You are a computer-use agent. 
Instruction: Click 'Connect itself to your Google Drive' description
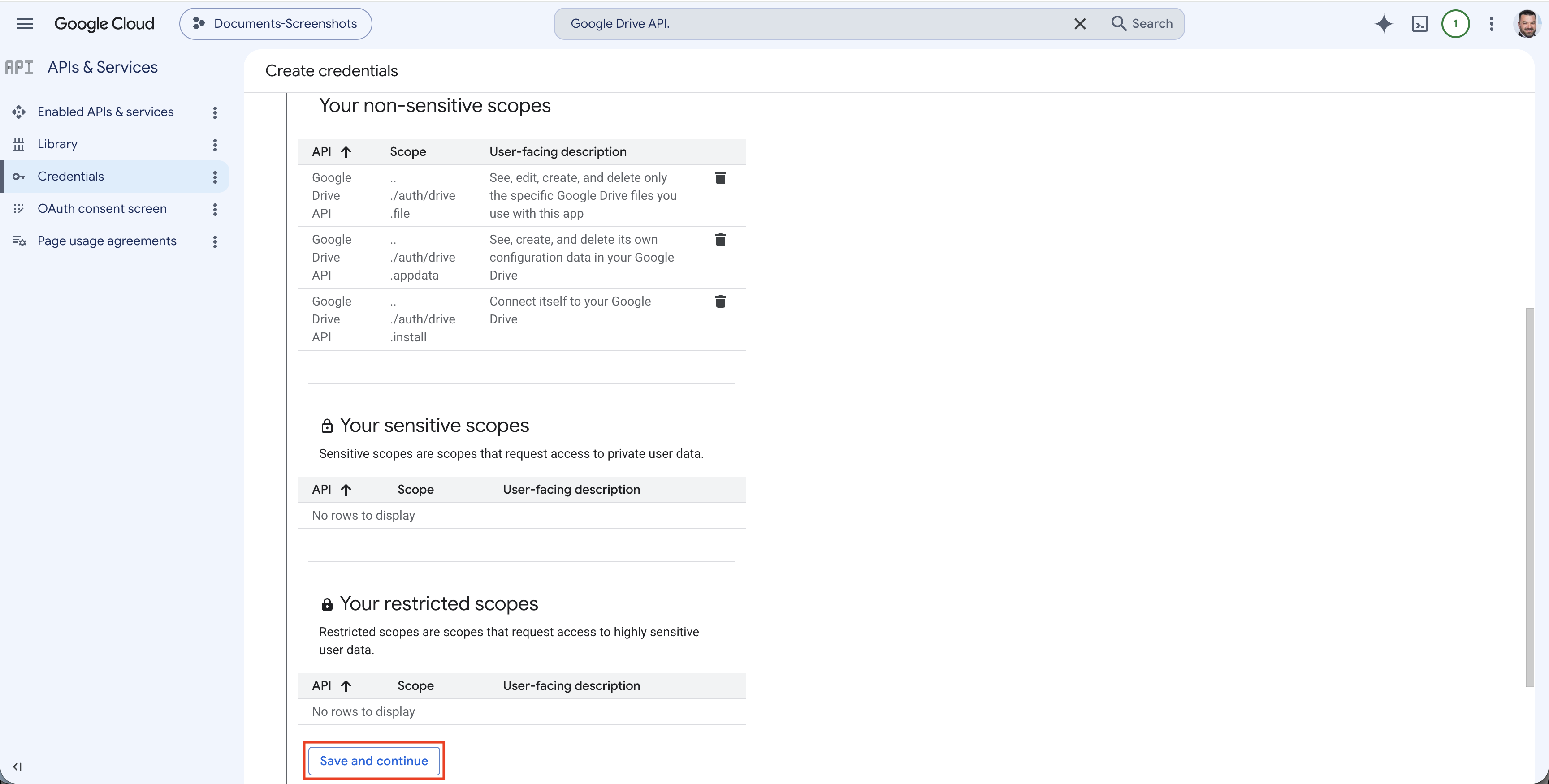570,310
